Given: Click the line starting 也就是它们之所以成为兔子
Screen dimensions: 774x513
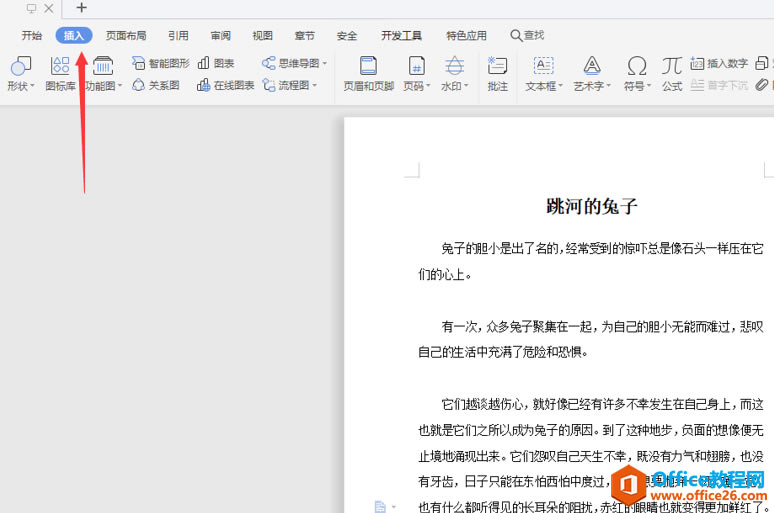Looking at the screenshot, I should [x=591, y=430].
